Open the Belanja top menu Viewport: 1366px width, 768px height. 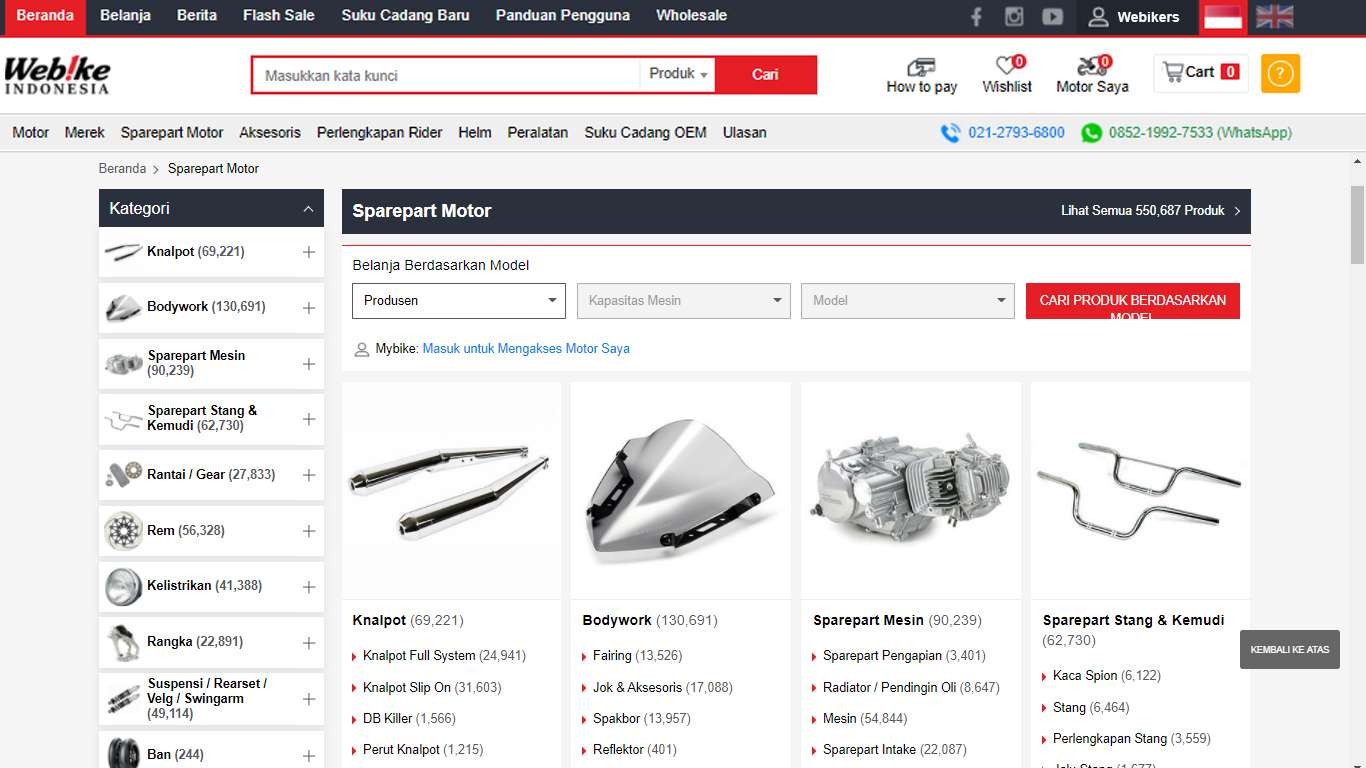point(125,16)
